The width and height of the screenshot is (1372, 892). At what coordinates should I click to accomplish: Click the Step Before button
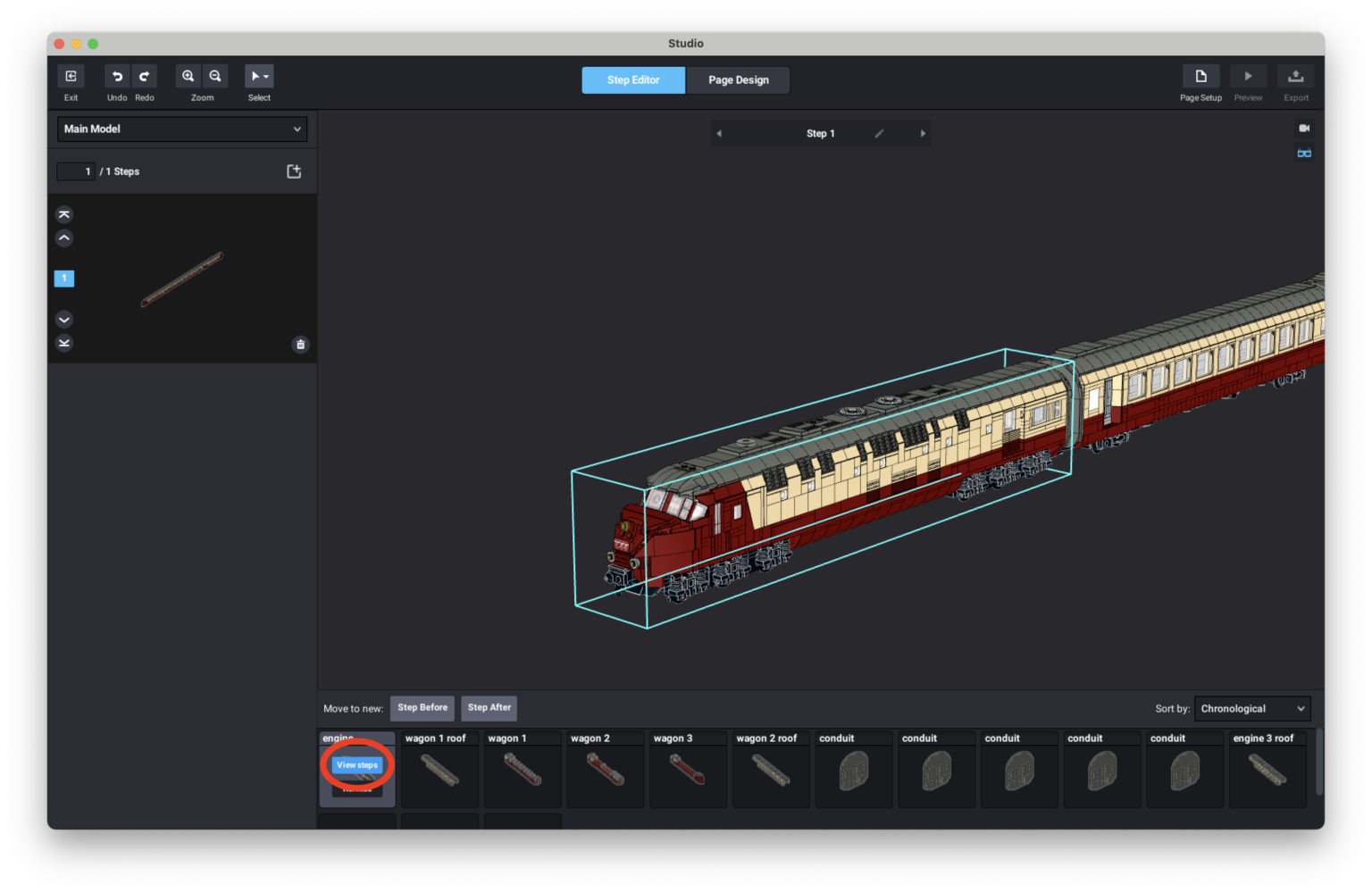(x=422, y=708)
